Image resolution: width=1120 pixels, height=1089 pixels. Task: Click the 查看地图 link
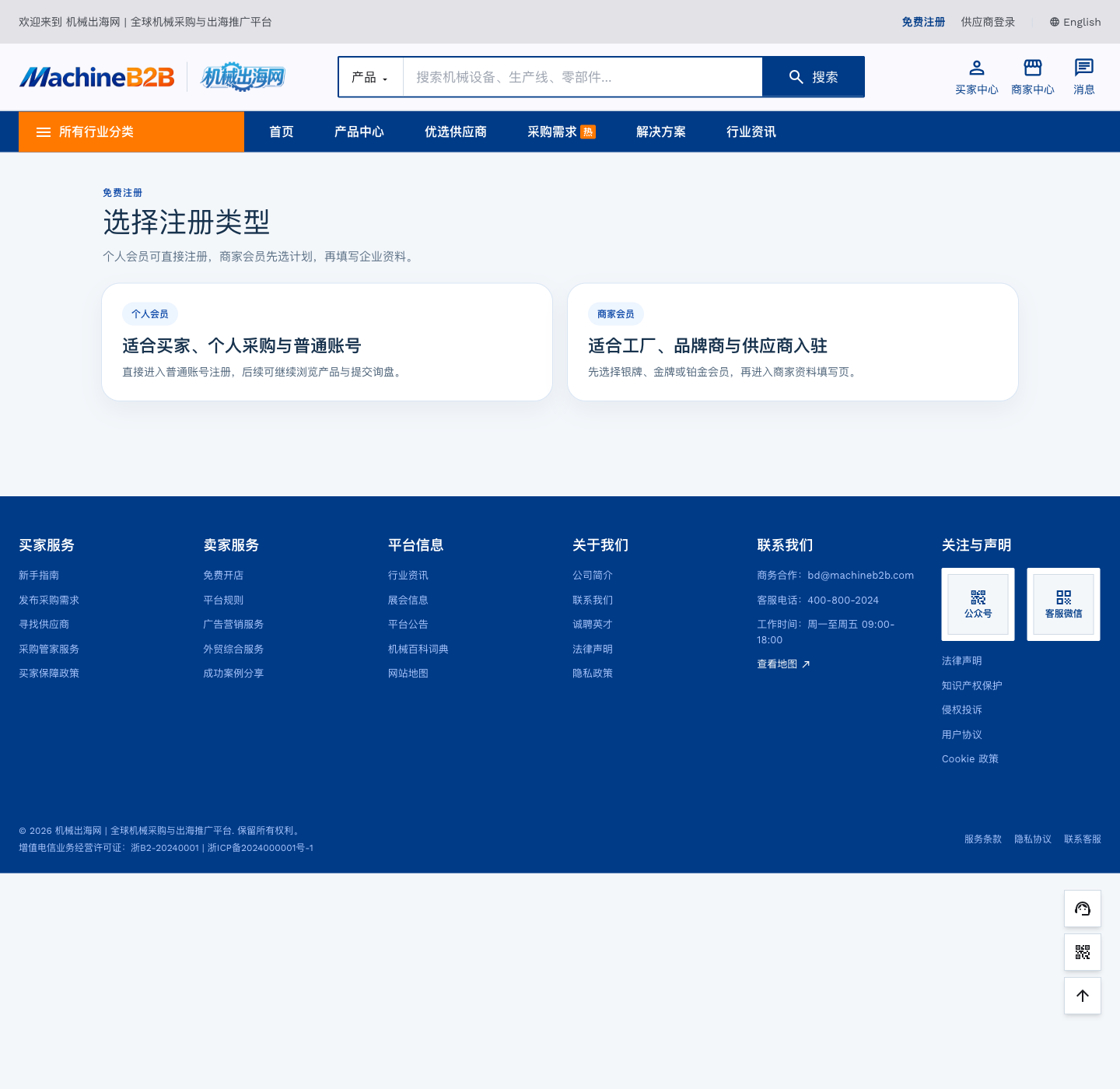783,664
